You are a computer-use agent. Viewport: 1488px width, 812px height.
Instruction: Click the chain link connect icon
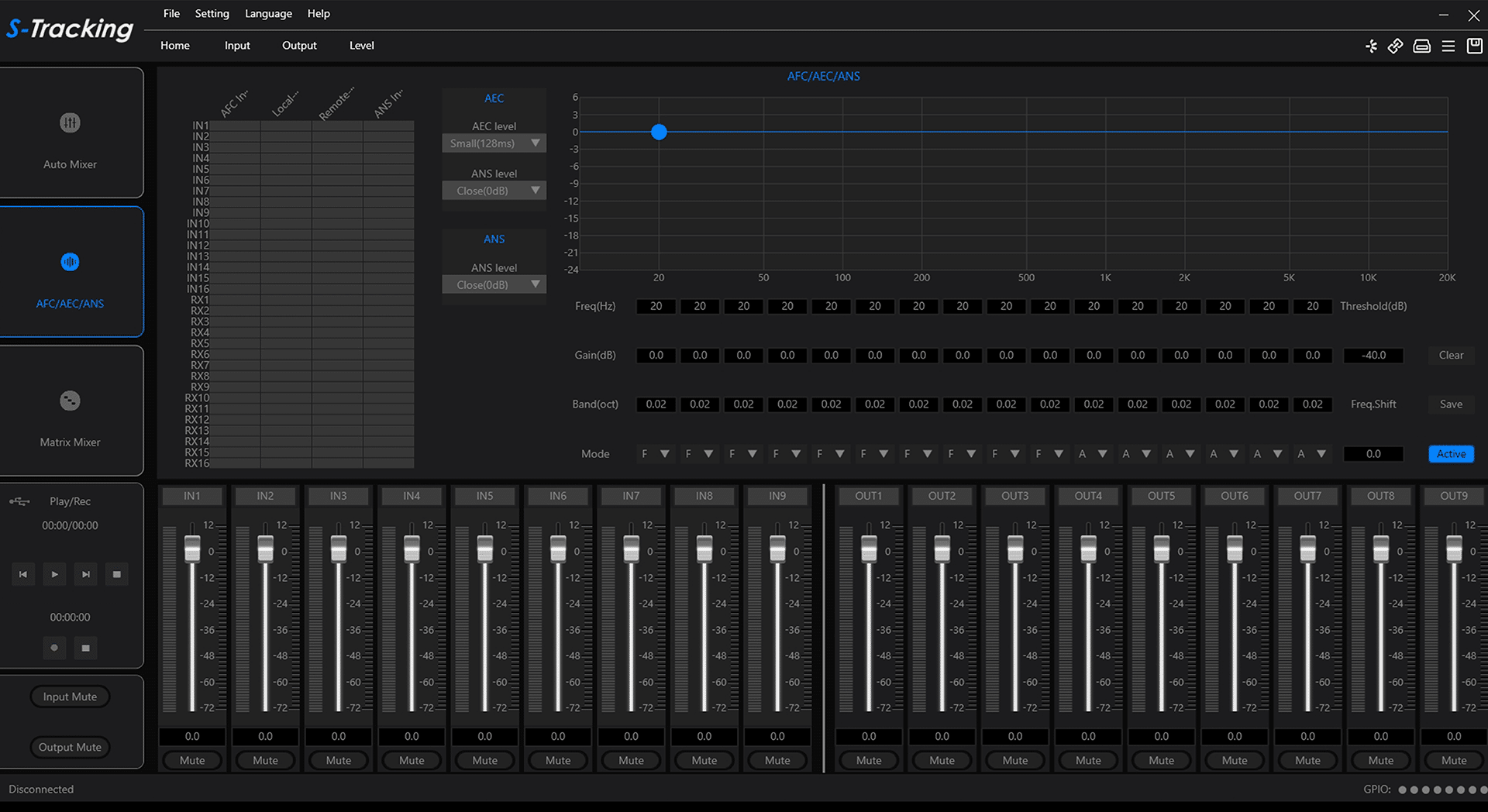pos(1395,46)
